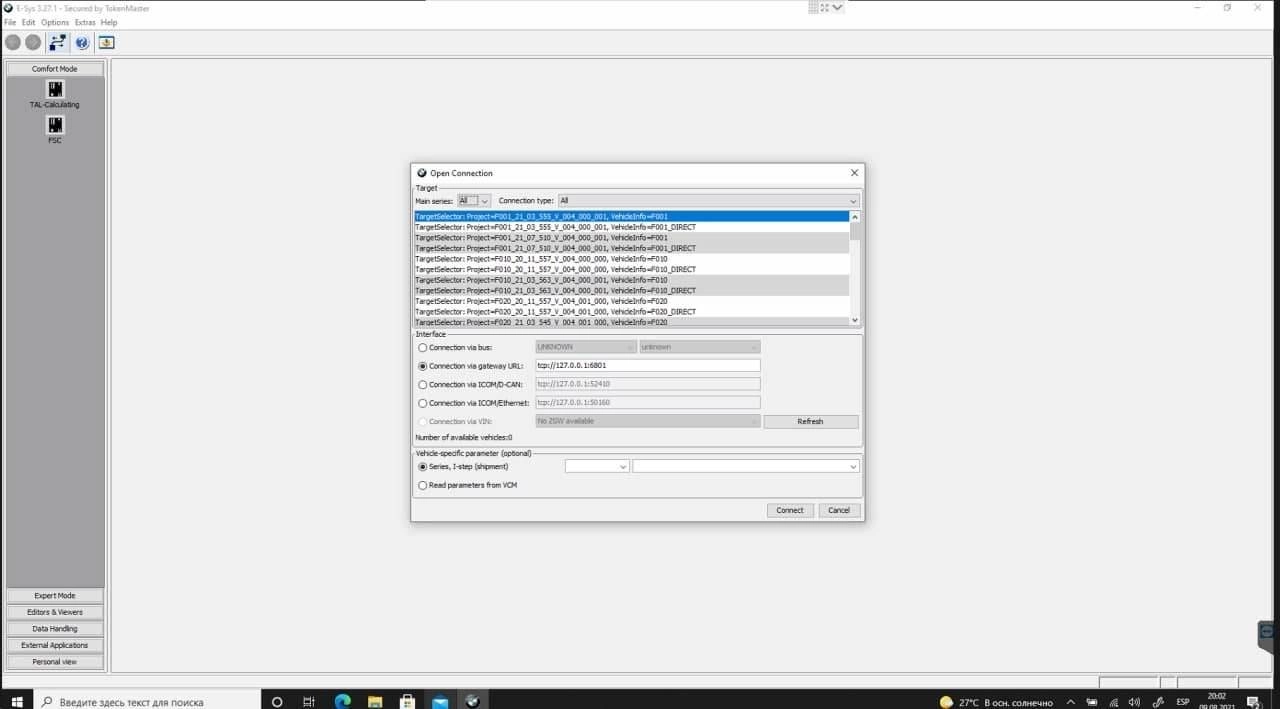Select target F001_21_03_555 with VehicleInfo=F001
Screen dimensions: 1280x709
[632, 216]
